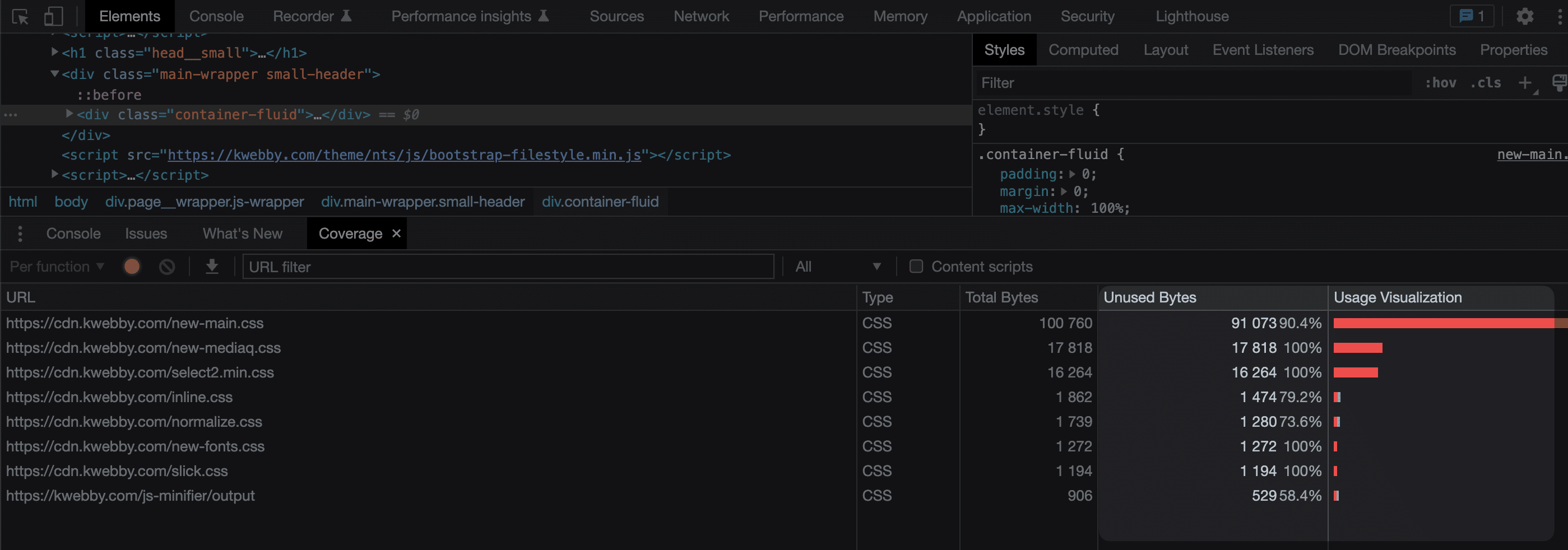This screenshot has height=550, width=1568.
Task: Select the normalize.css coverage row
Action: point(784,422)
